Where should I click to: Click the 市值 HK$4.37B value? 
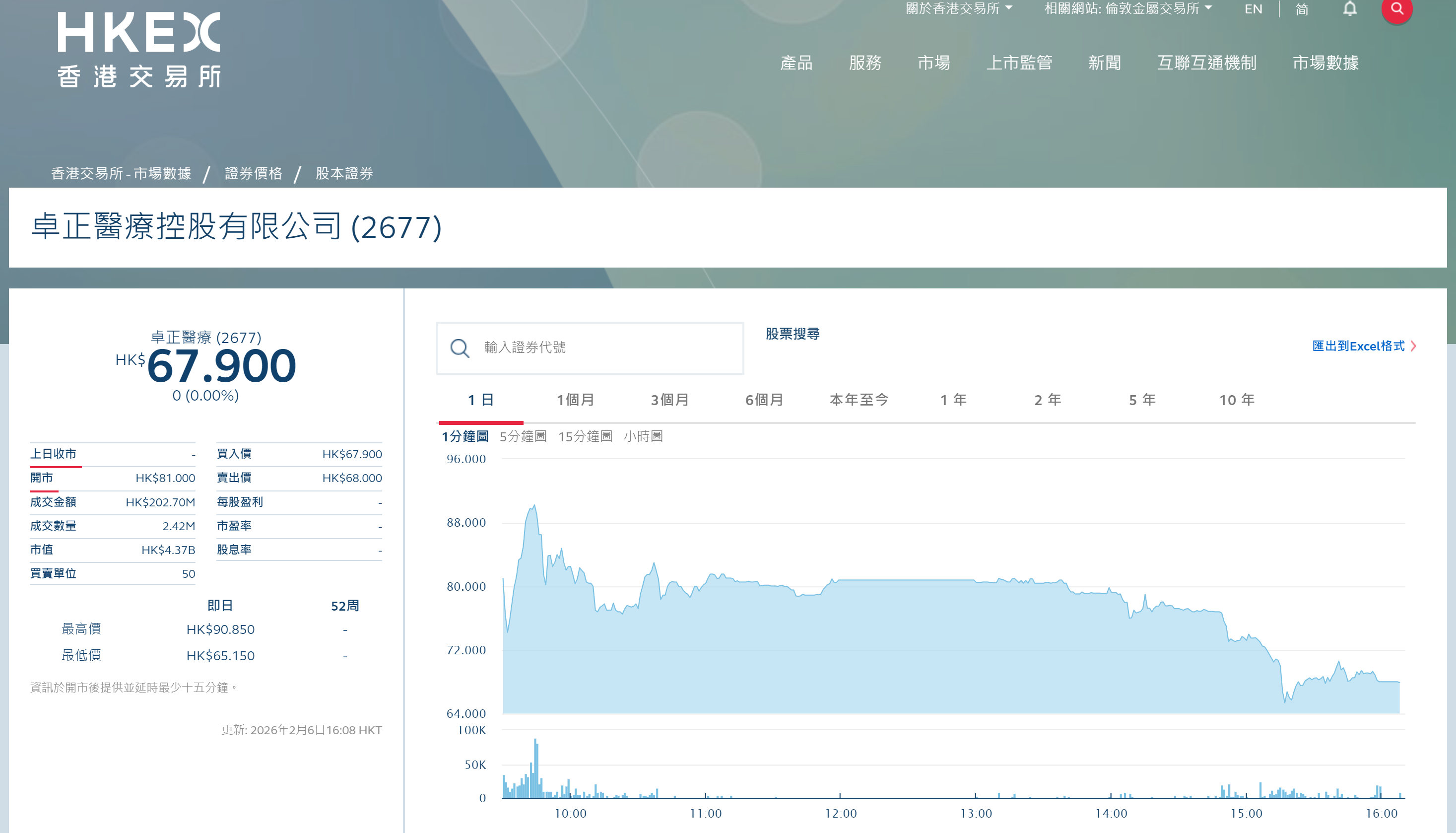(x=168, y=551)
